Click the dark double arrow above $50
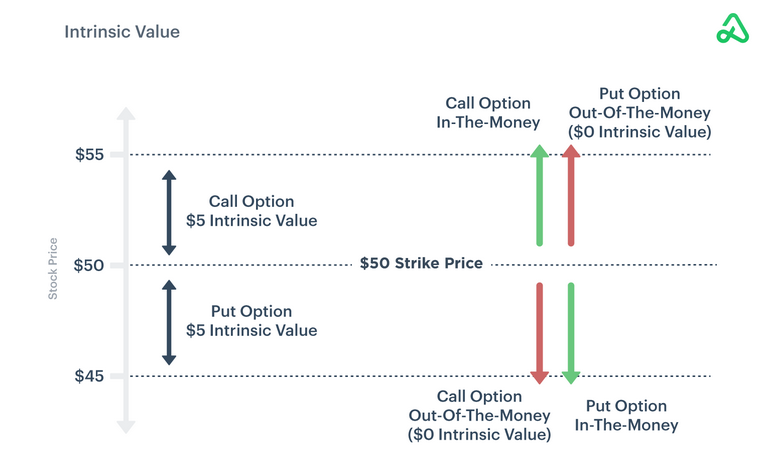 [x=169, y=211]
